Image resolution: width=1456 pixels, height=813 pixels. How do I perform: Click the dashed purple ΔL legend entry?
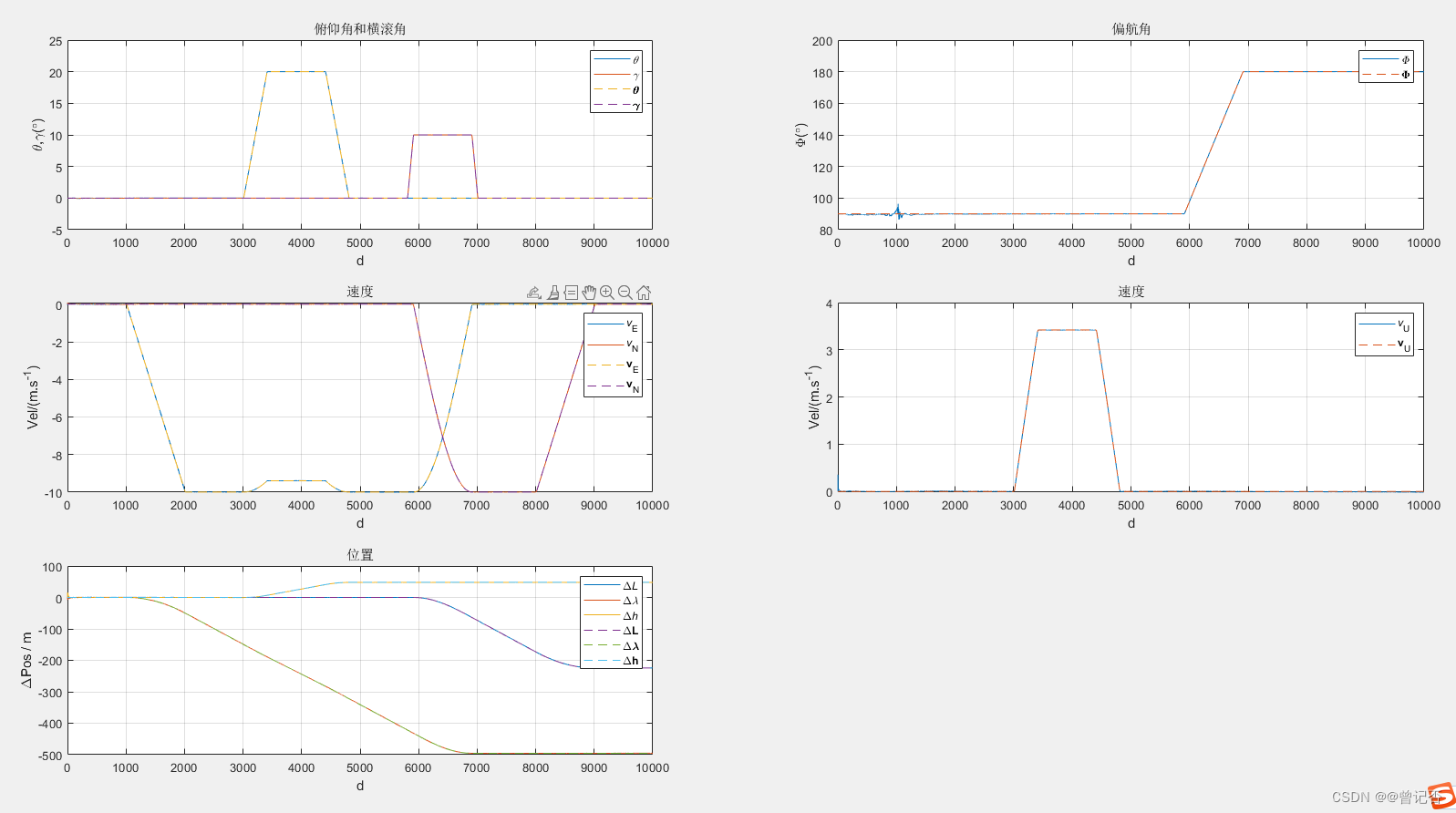611,631
